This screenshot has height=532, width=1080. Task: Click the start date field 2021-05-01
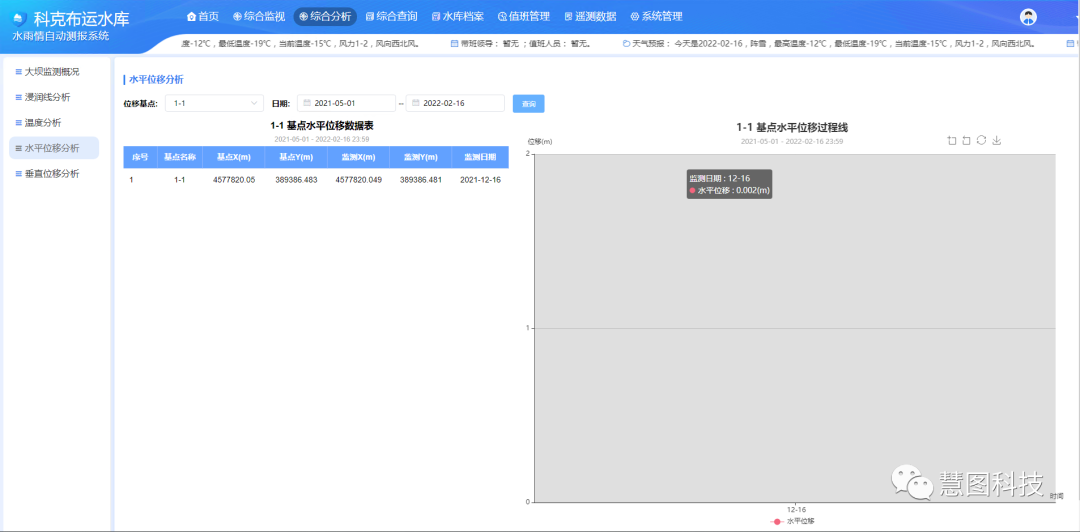coord(346,103)
